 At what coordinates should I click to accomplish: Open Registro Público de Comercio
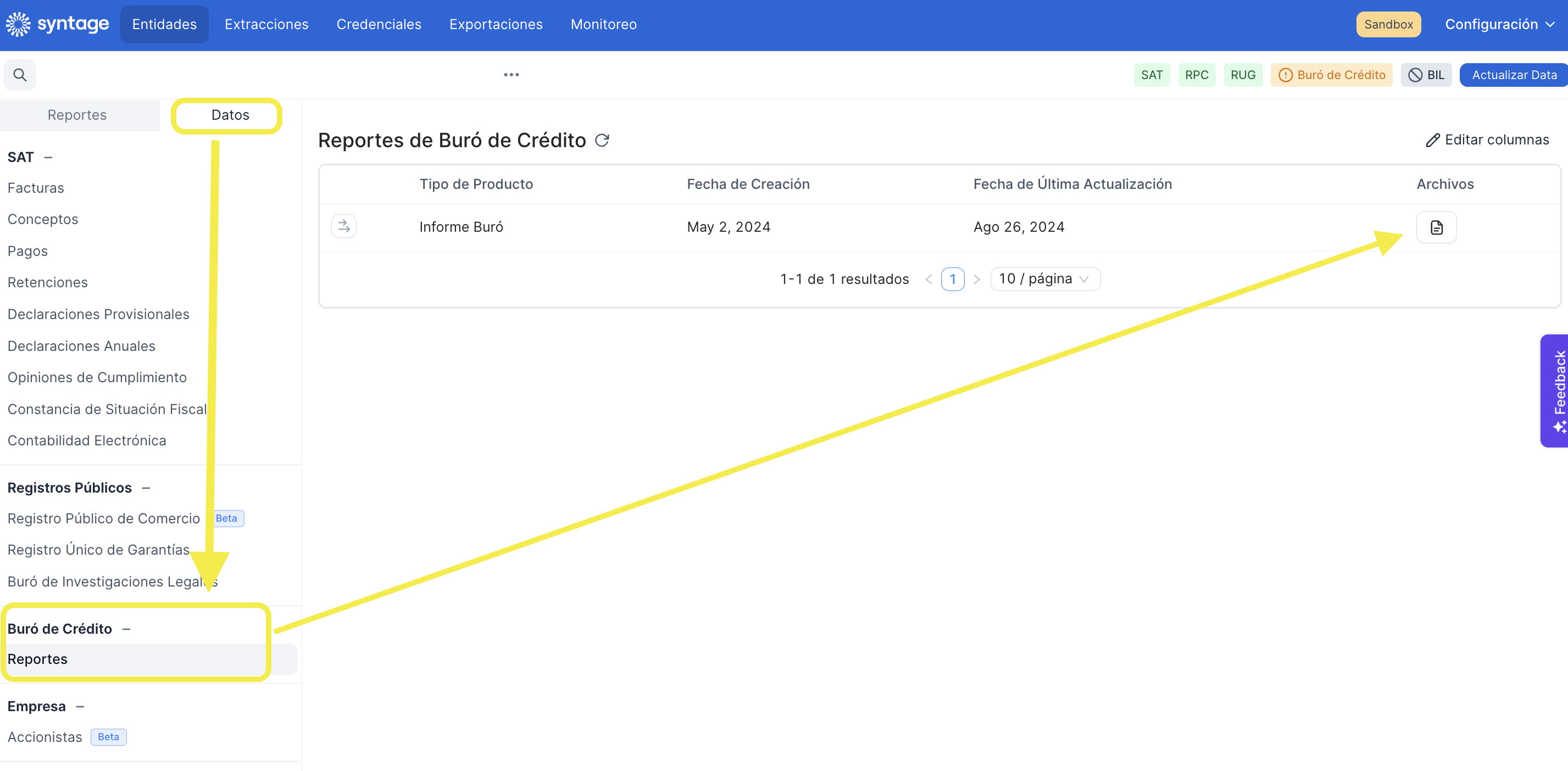103,518
